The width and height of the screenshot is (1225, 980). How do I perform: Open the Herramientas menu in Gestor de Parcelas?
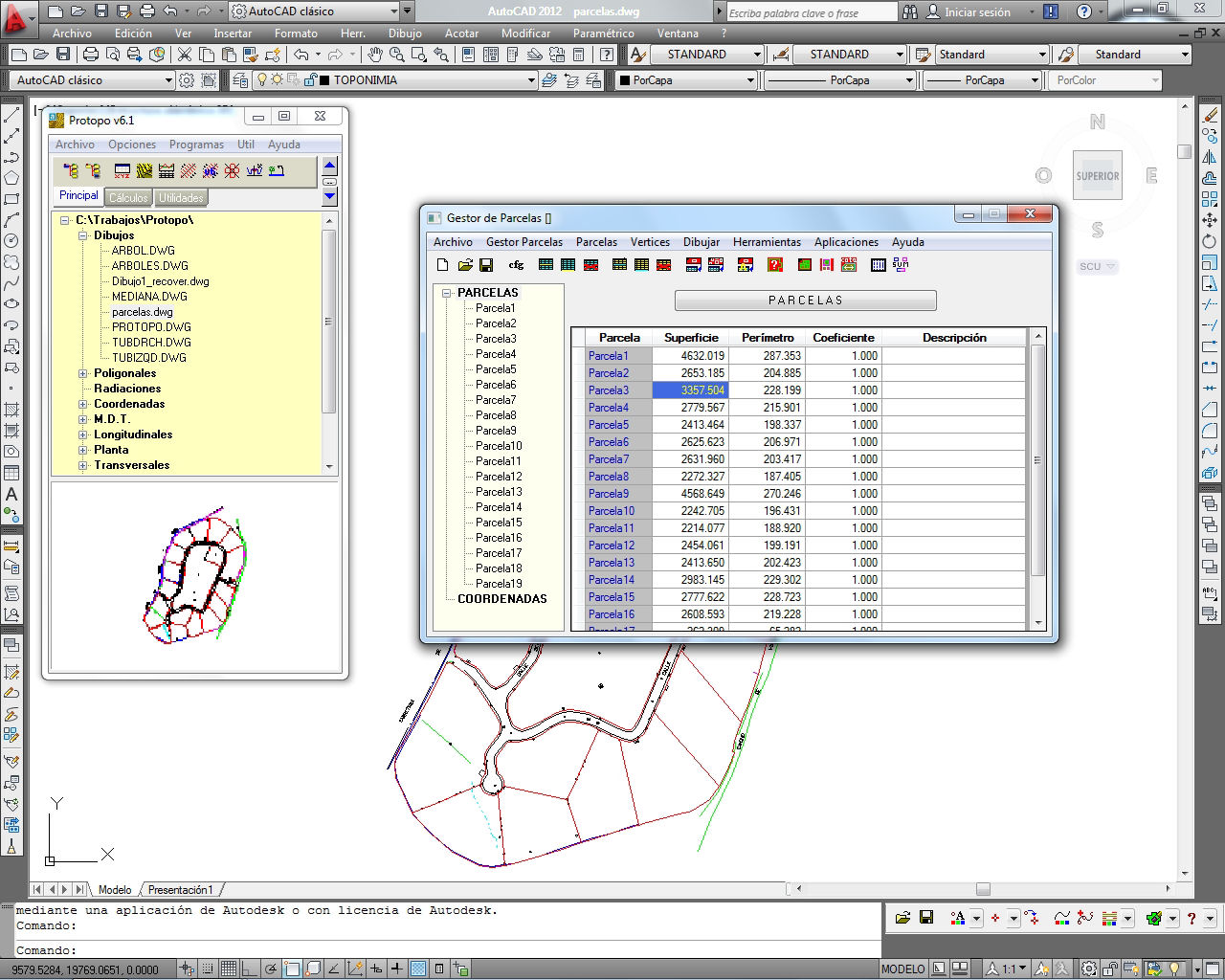(x=767, y=242)
